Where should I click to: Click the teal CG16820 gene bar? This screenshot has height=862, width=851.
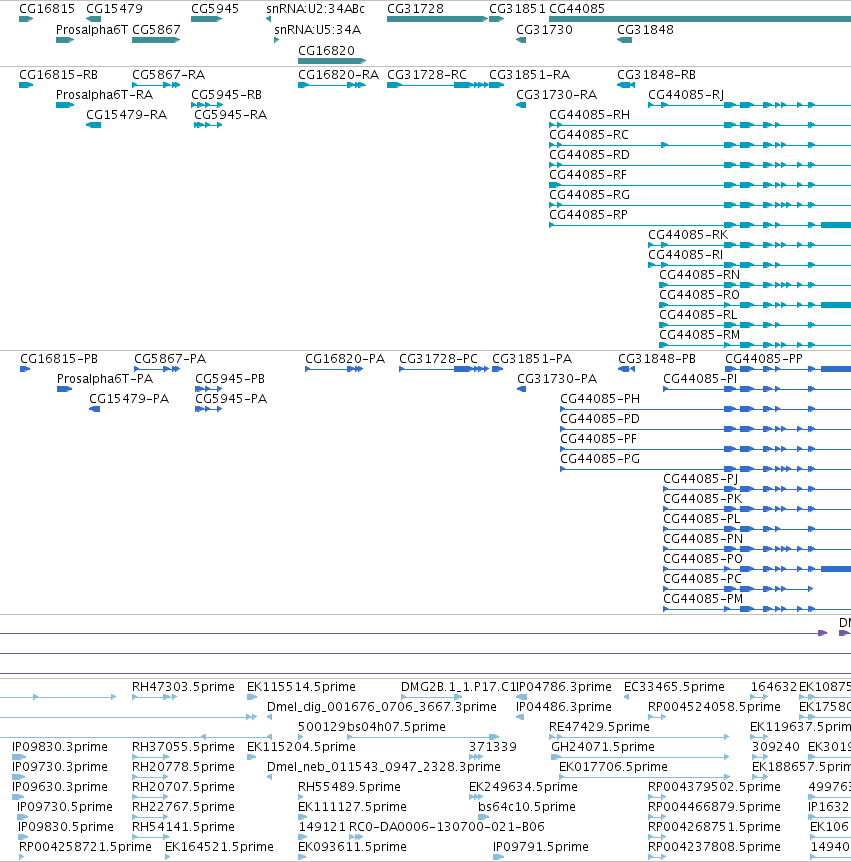tap(332, 61)
